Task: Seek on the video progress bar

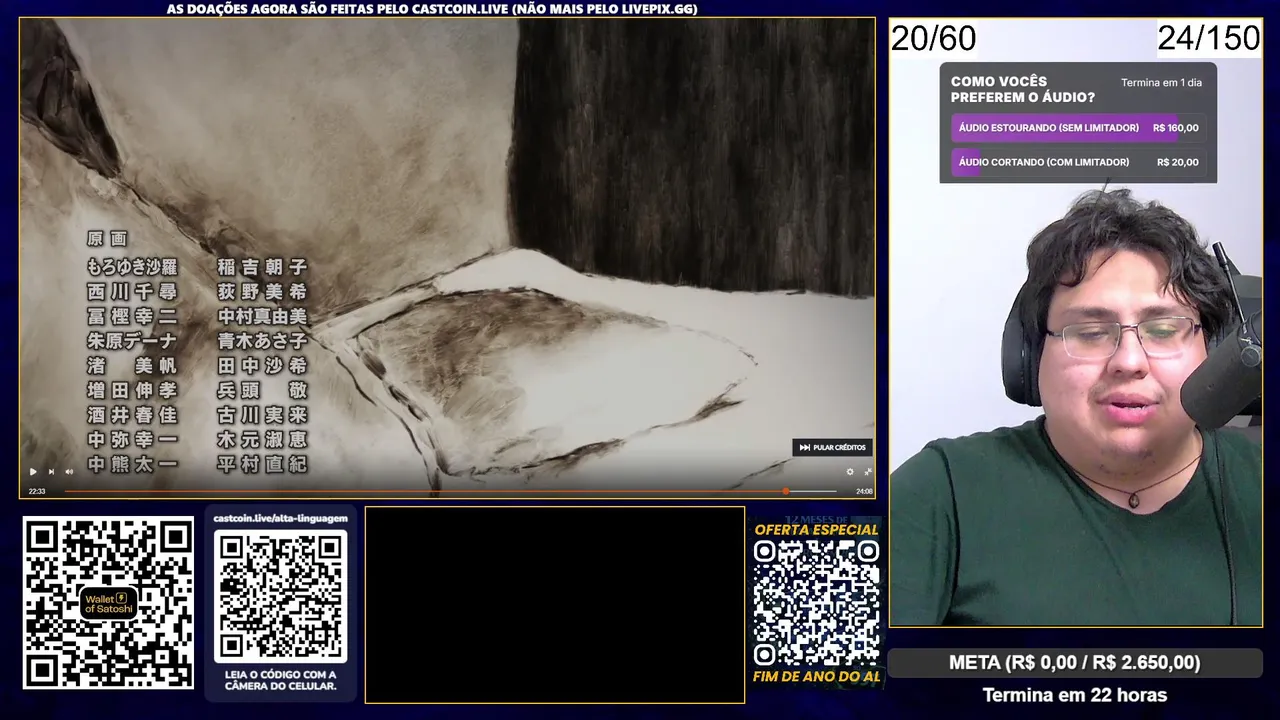Action: [x=450, y=491]
